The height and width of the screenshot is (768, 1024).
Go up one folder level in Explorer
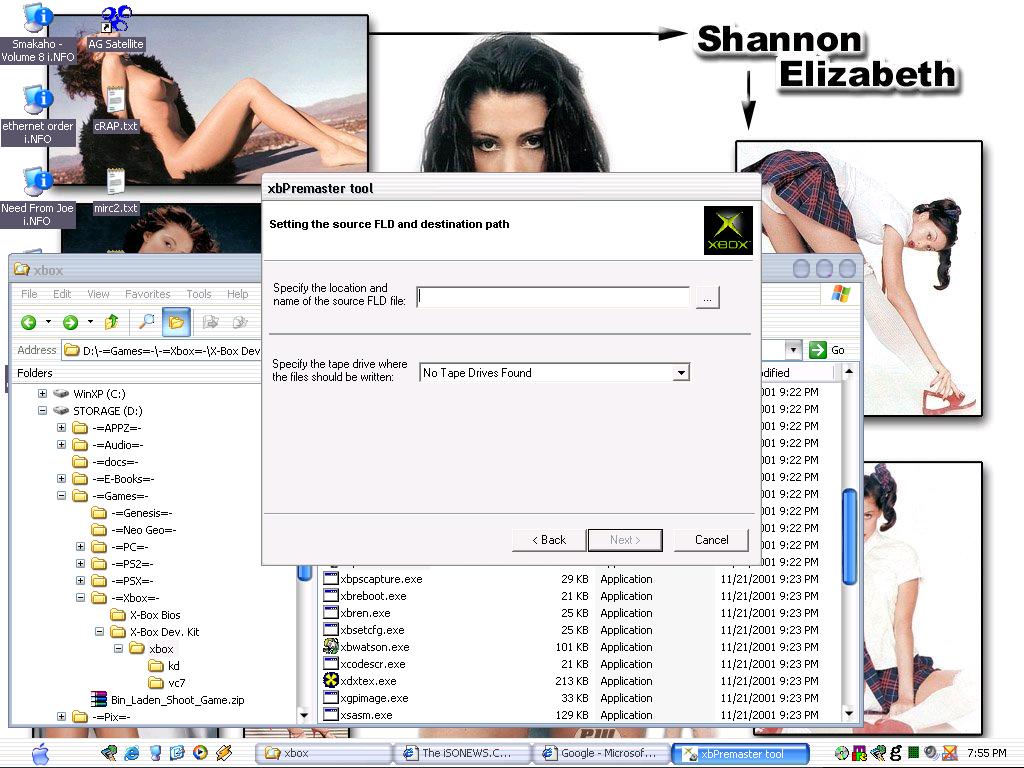pos(111,322)
